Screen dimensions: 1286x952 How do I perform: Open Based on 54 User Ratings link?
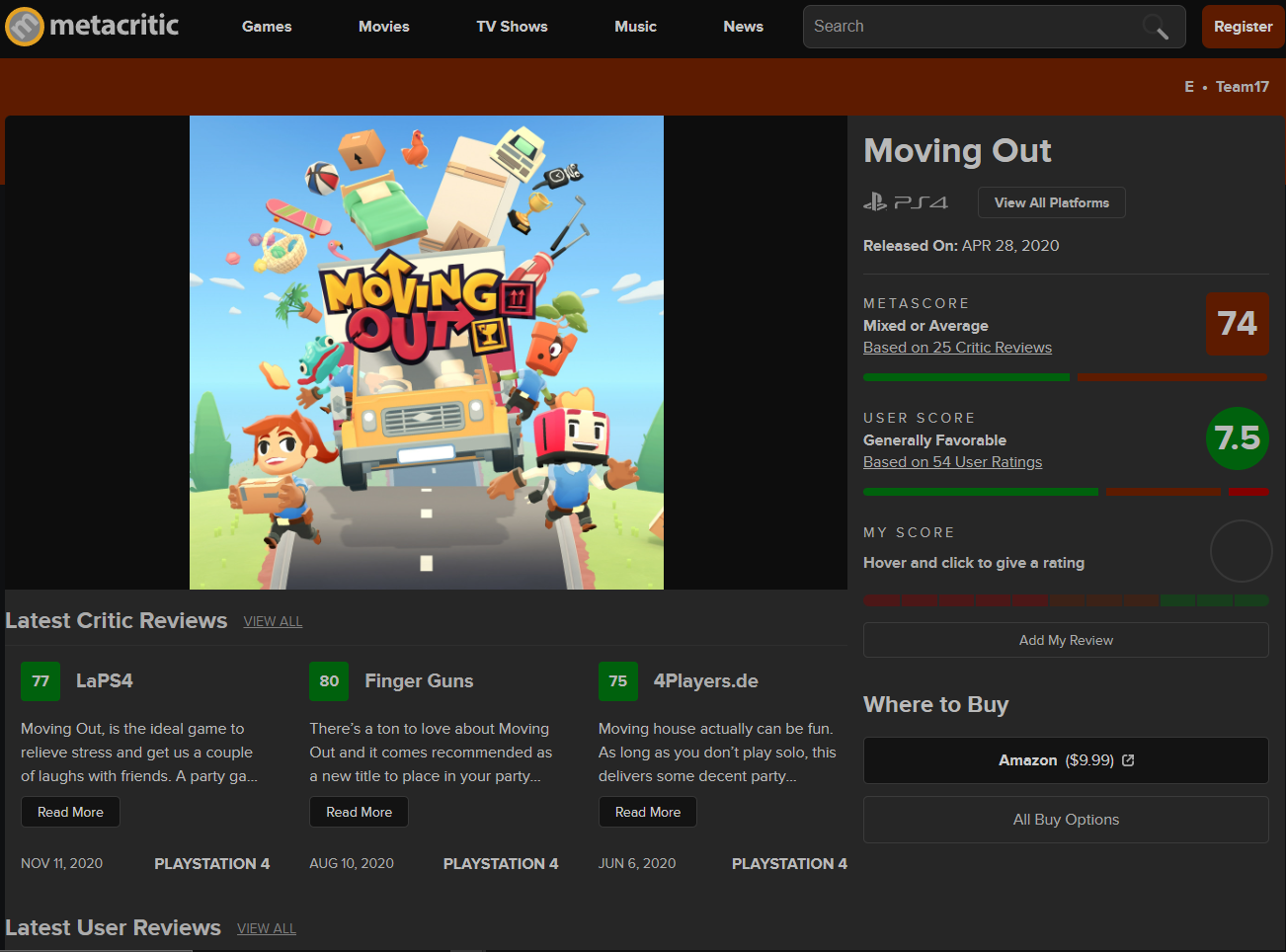coord(952,462)
